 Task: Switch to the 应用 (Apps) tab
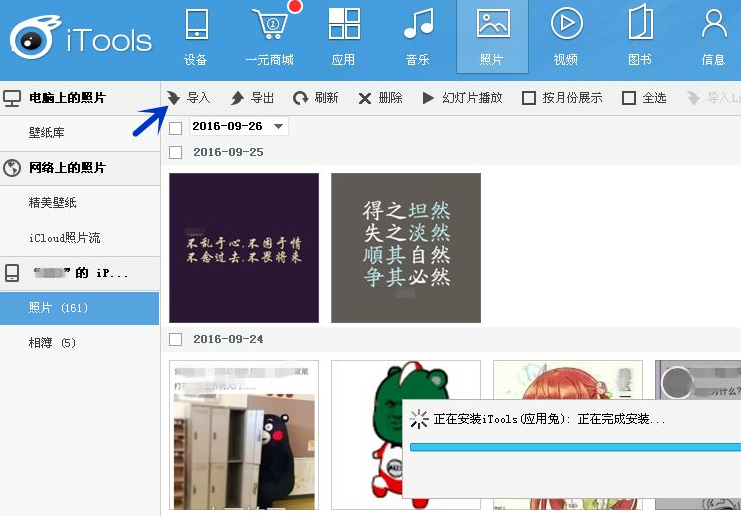(344, 37)
